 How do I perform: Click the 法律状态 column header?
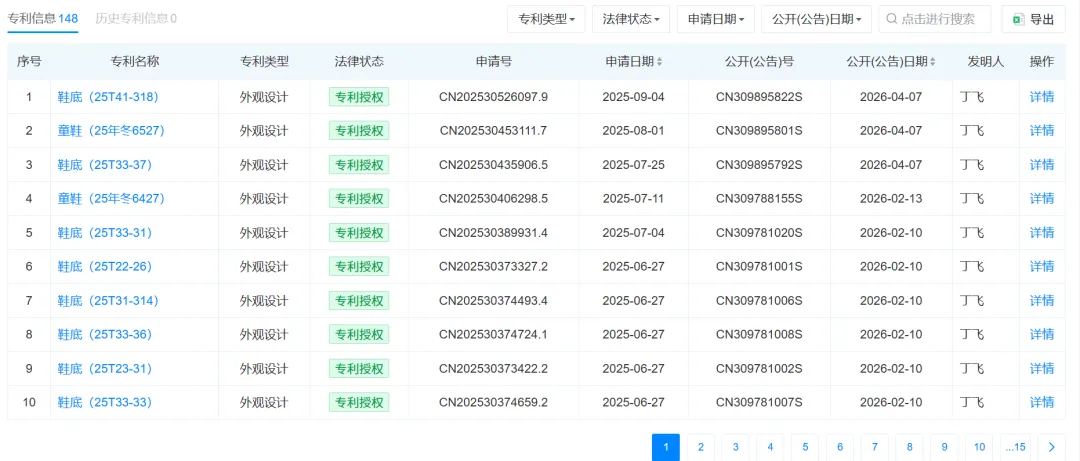coord(359,62)
